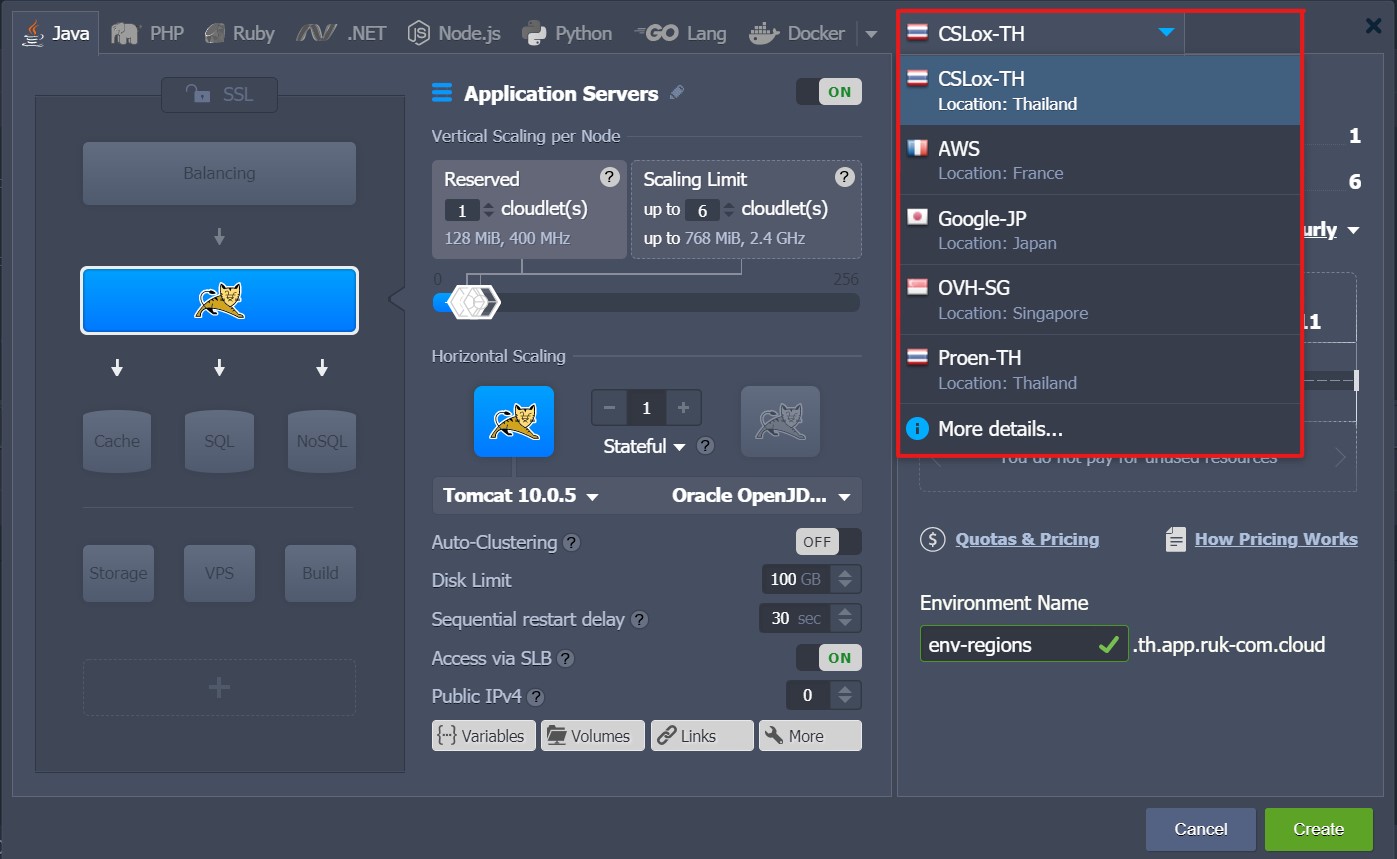Increase horizontal node count
The image size is (1397, 859).
683,408
